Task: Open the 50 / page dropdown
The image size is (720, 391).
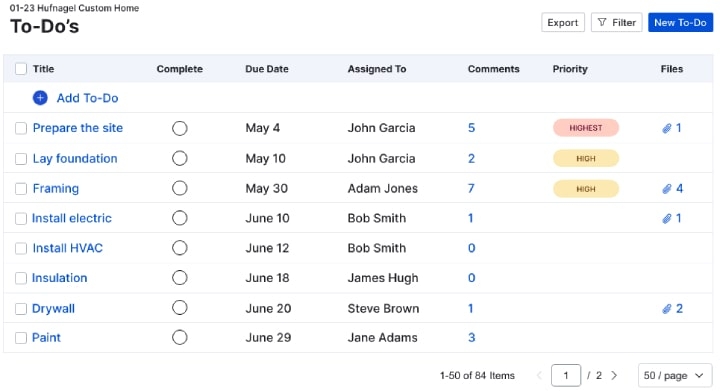Action: point(675,375)
